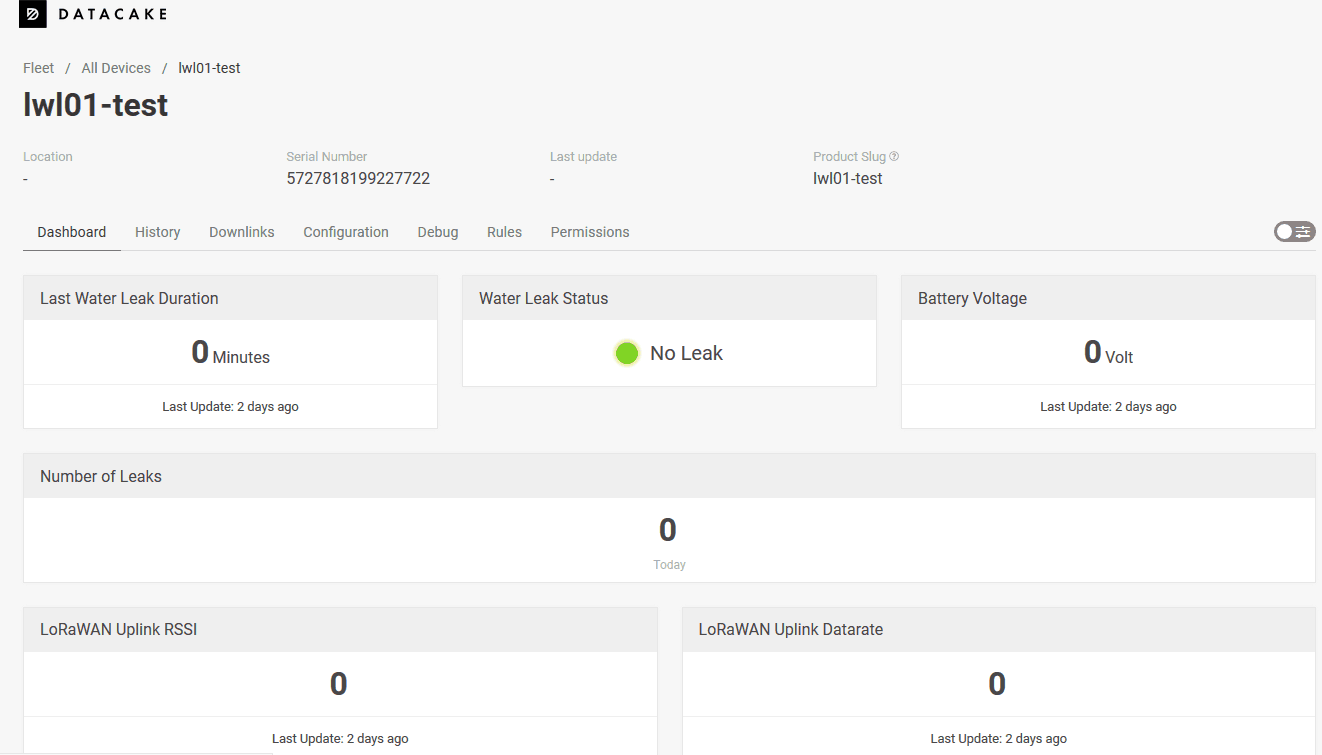Click the green No Leak status indicator
Viewport: 1322px width, 755px height.
627,353
